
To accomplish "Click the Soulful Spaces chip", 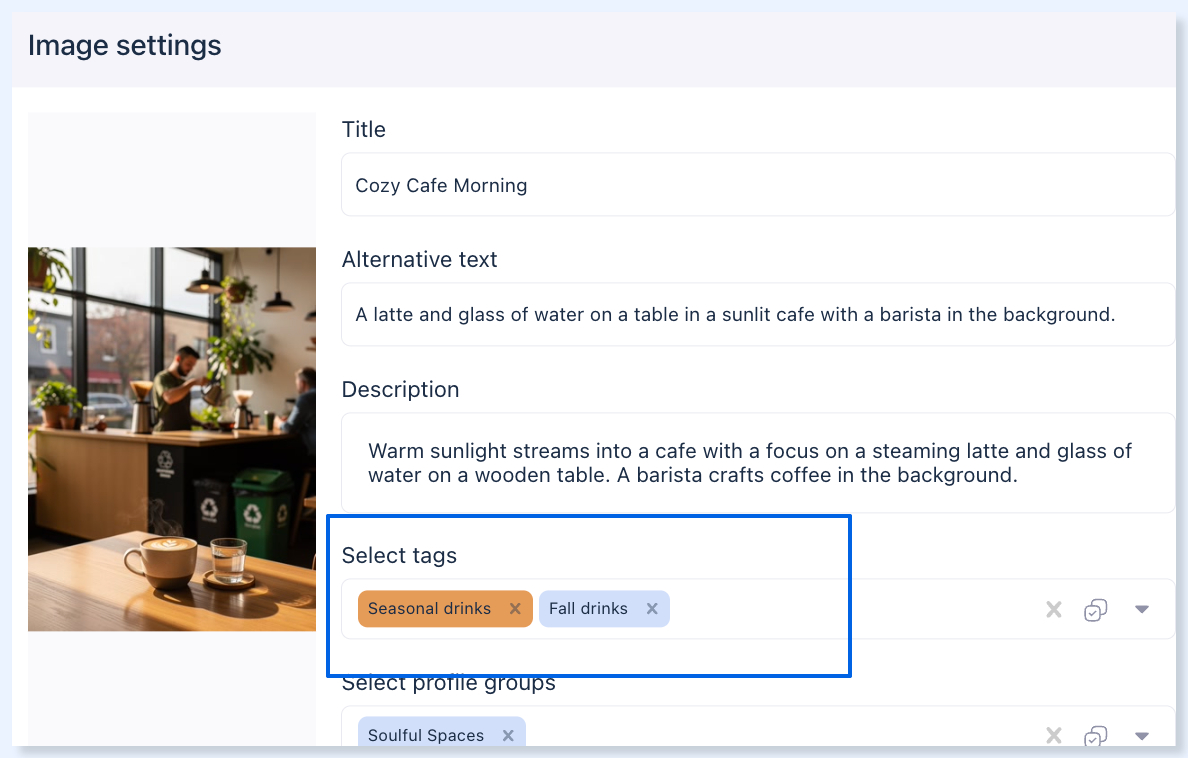I will click(426, 735).
